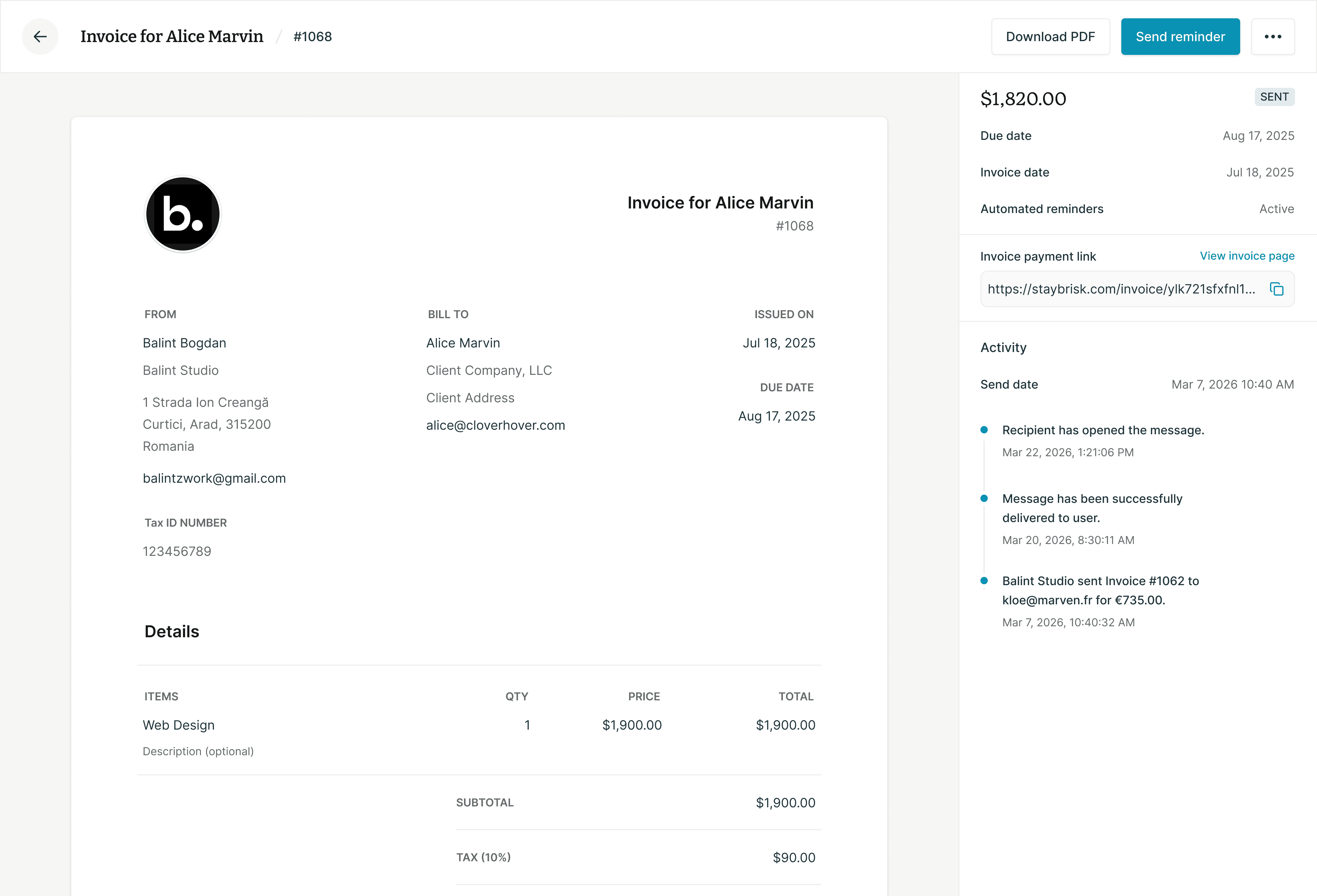
Task: Click the Balint Studio logo
Action: tap(183, 214)
